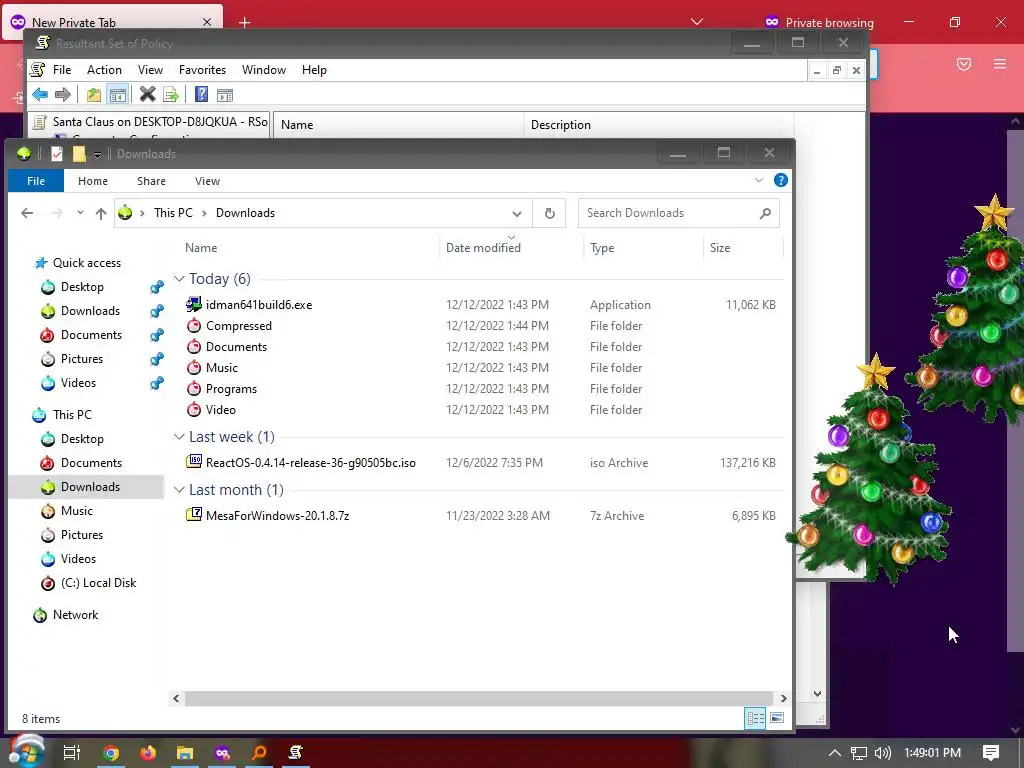The image size is (1024, 768).
Task: Sort files by Name column header
Action: pyautogui.click(x=306, y=248)
